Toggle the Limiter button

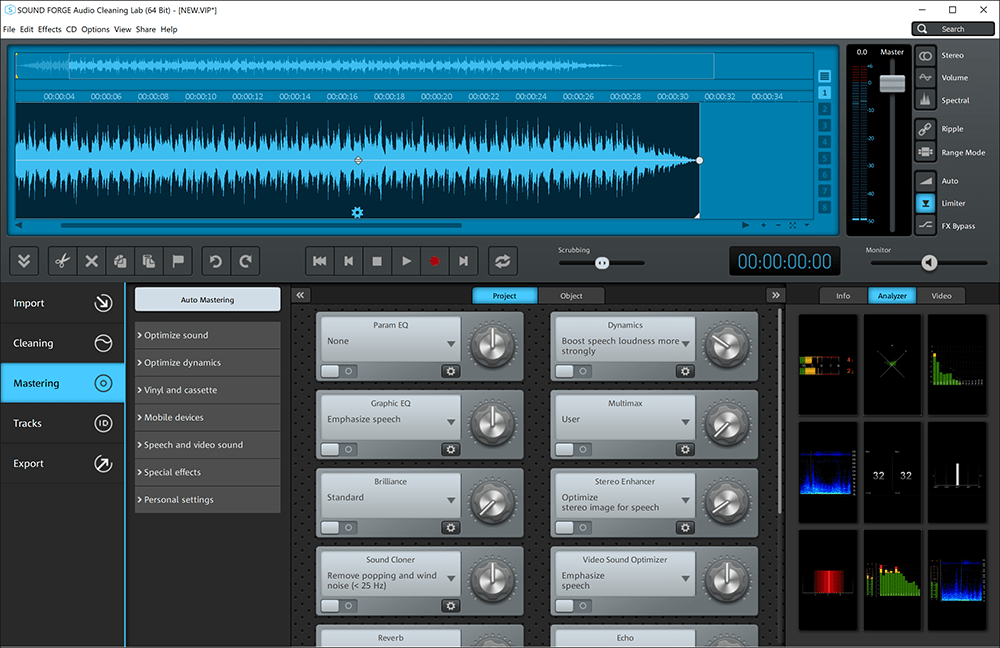point(925,203)
